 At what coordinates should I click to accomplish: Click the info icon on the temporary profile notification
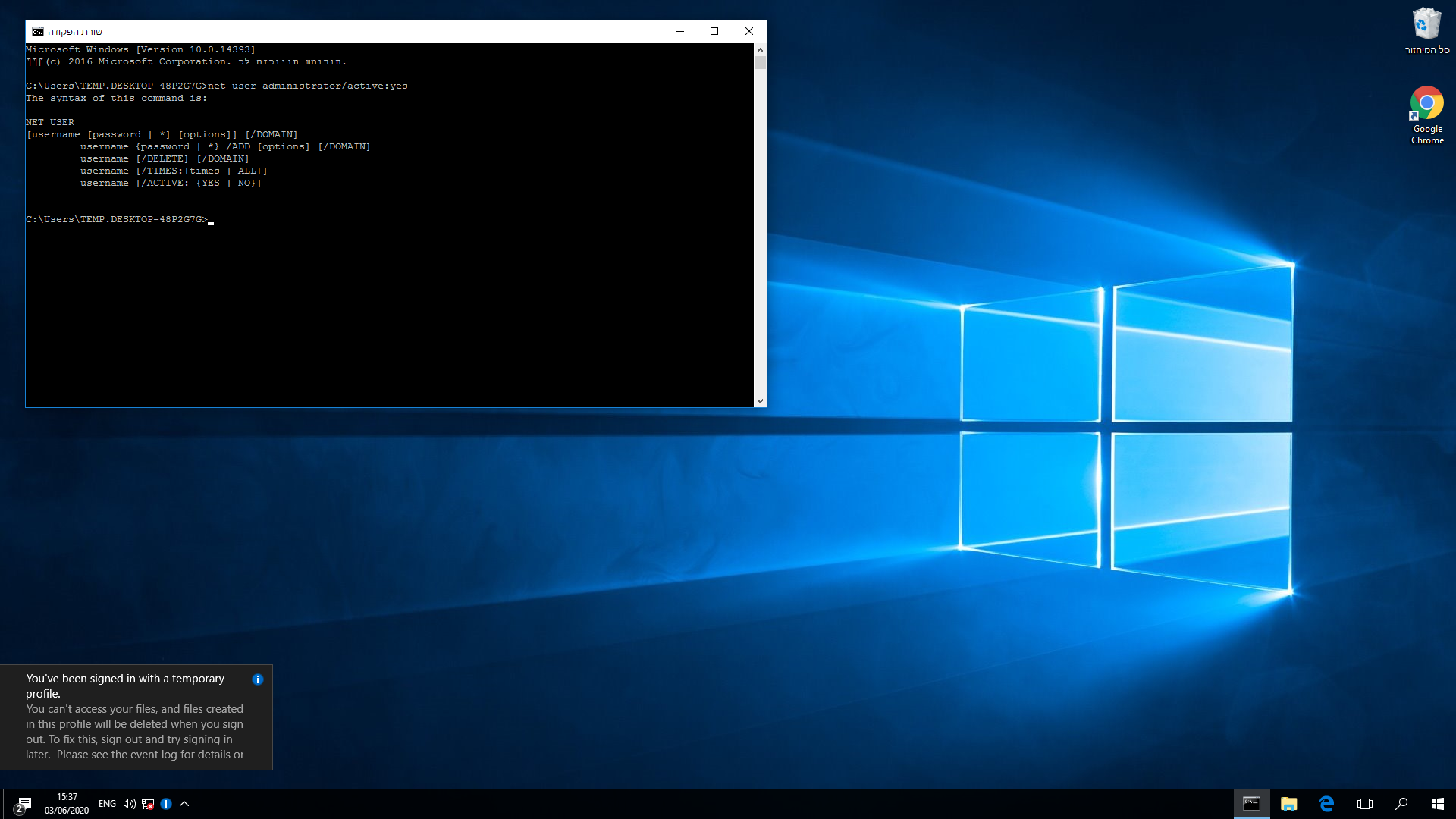258,679
